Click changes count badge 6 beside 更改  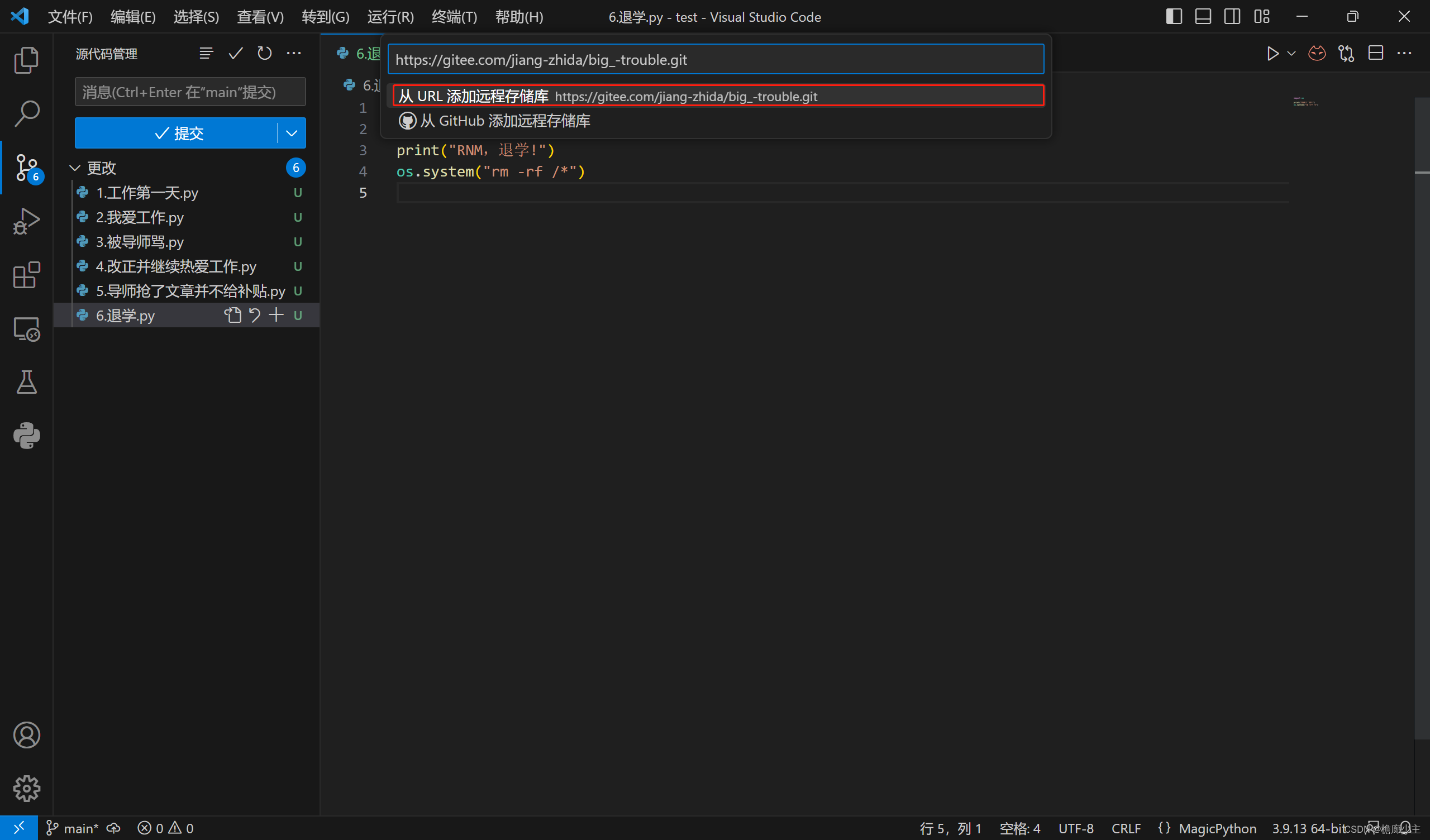click(295, 168)
